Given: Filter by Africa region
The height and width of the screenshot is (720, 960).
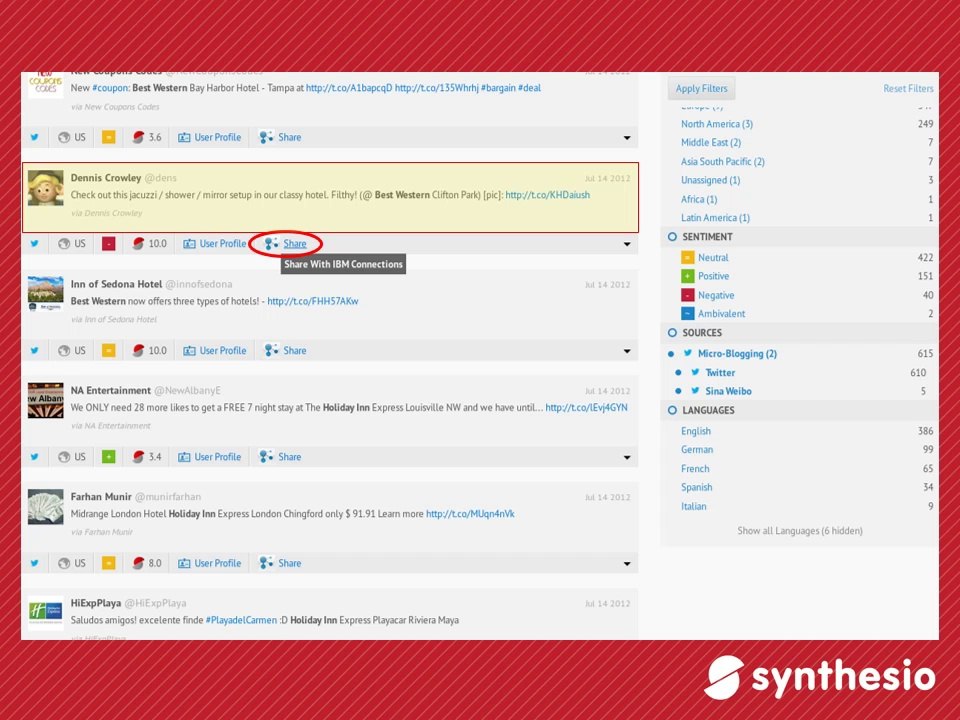Looking at the screenshot, I should pos(699,199).
